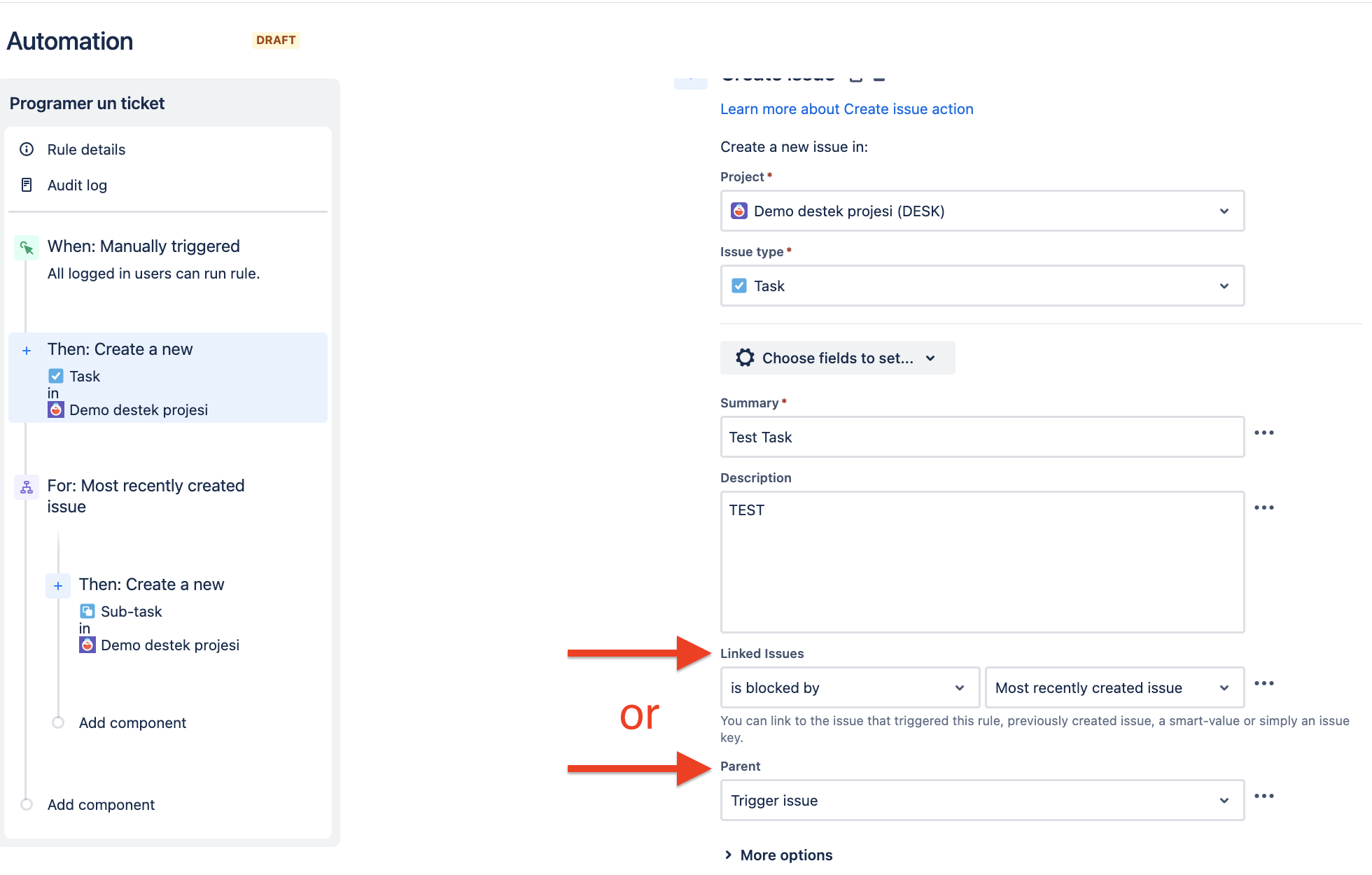Select 'Rule details' in the sidebar
1372x875 pixels.
(86, 149)
